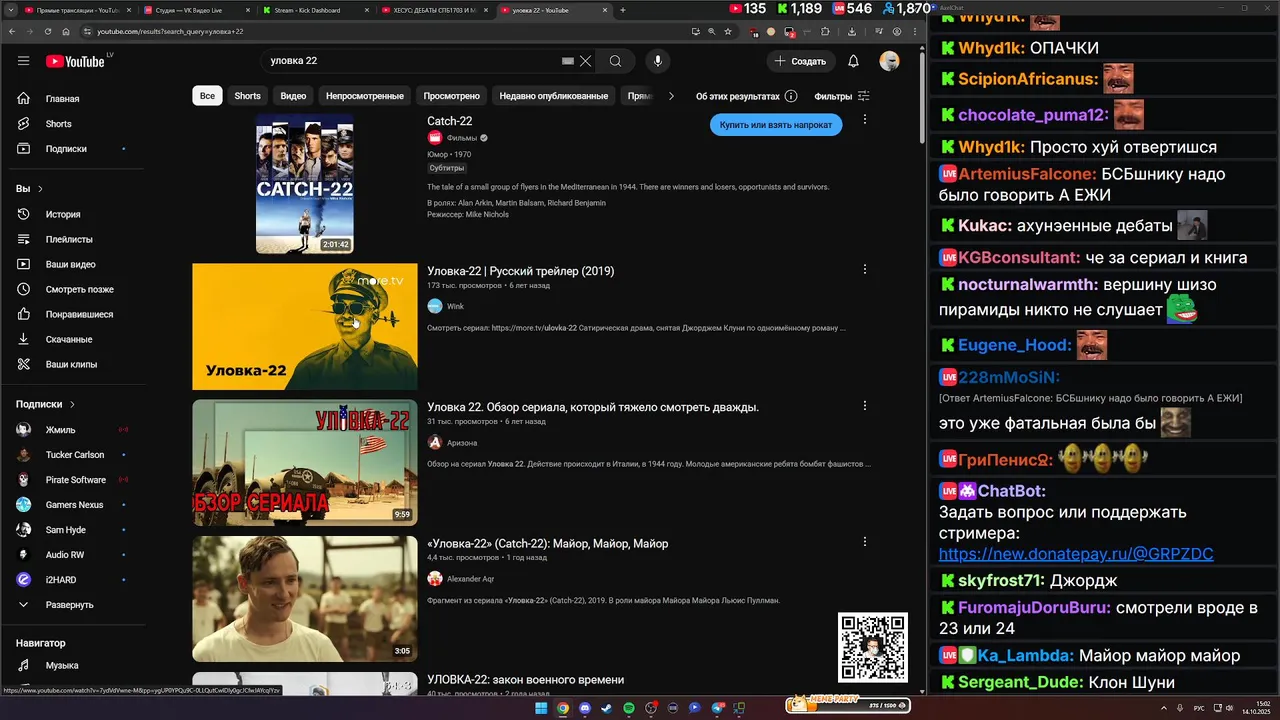Viewport: 1280px width, 720px height.
Task: Reload the page with browser refresh icon
Action: click(x=49, y=31)
